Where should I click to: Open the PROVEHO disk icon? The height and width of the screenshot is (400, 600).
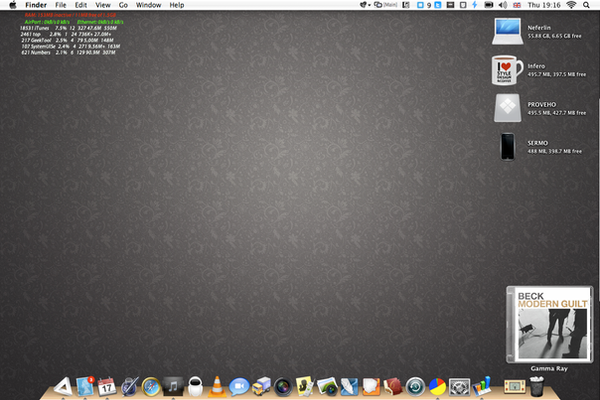[x=507, y=108]
